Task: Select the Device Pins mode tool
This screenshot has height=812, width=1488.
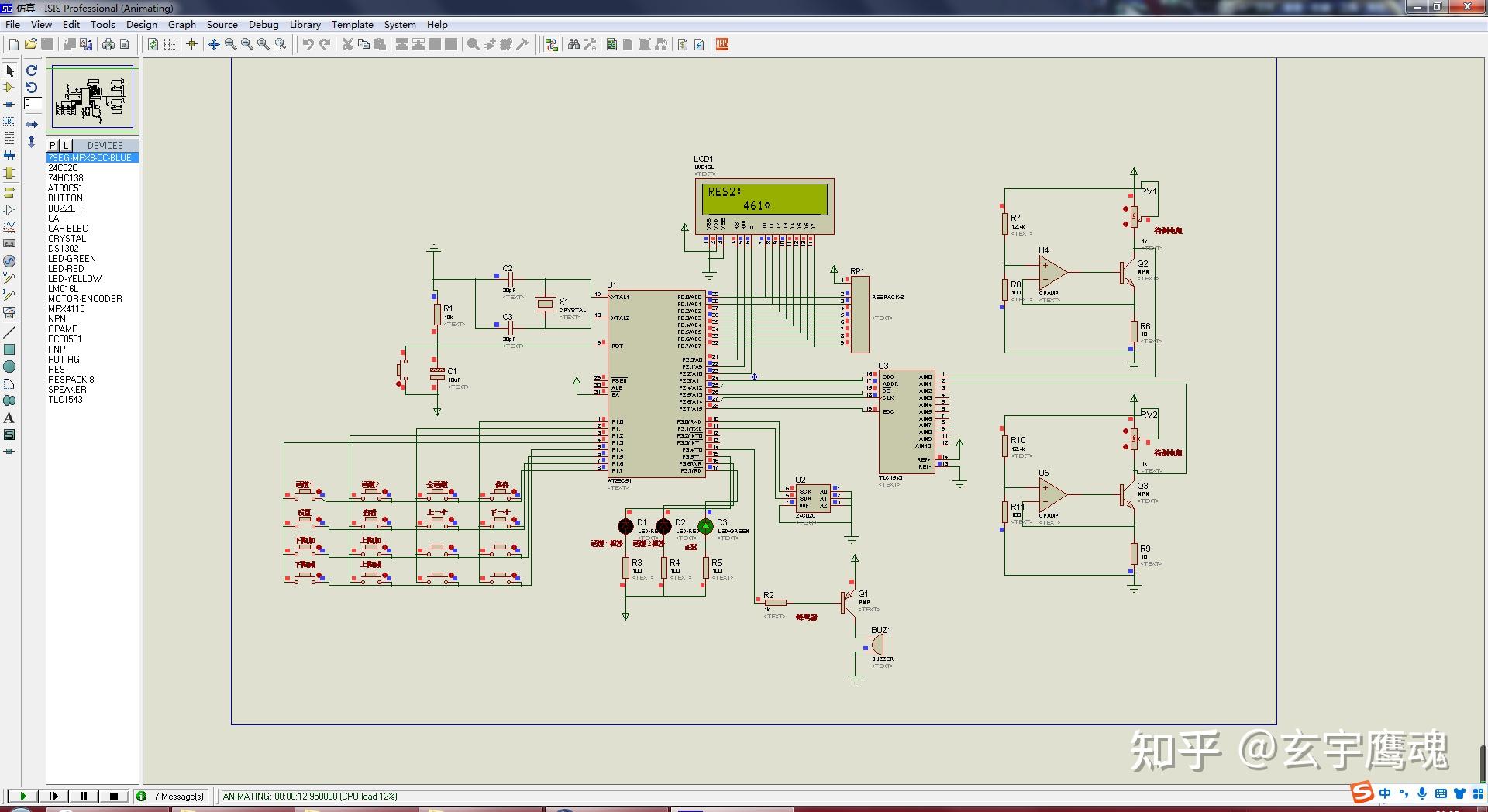Action: [9, 209]
